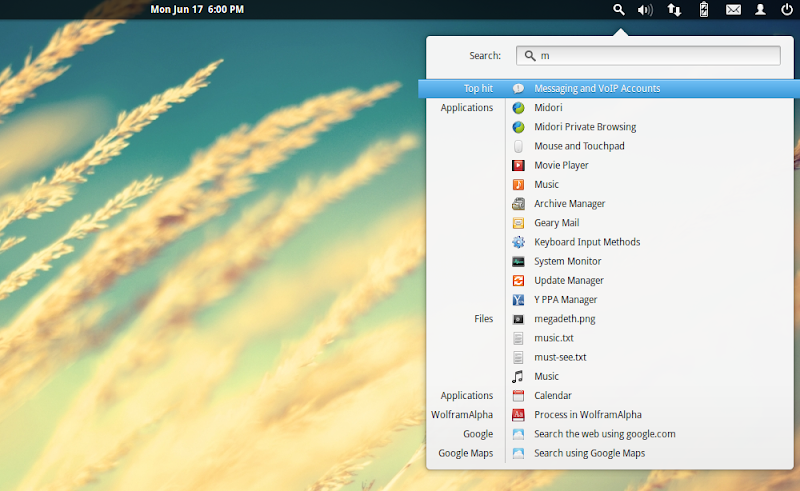Open the file megadeth.png
The width and height of the screenshot is (800, 491).
[565, 319]
